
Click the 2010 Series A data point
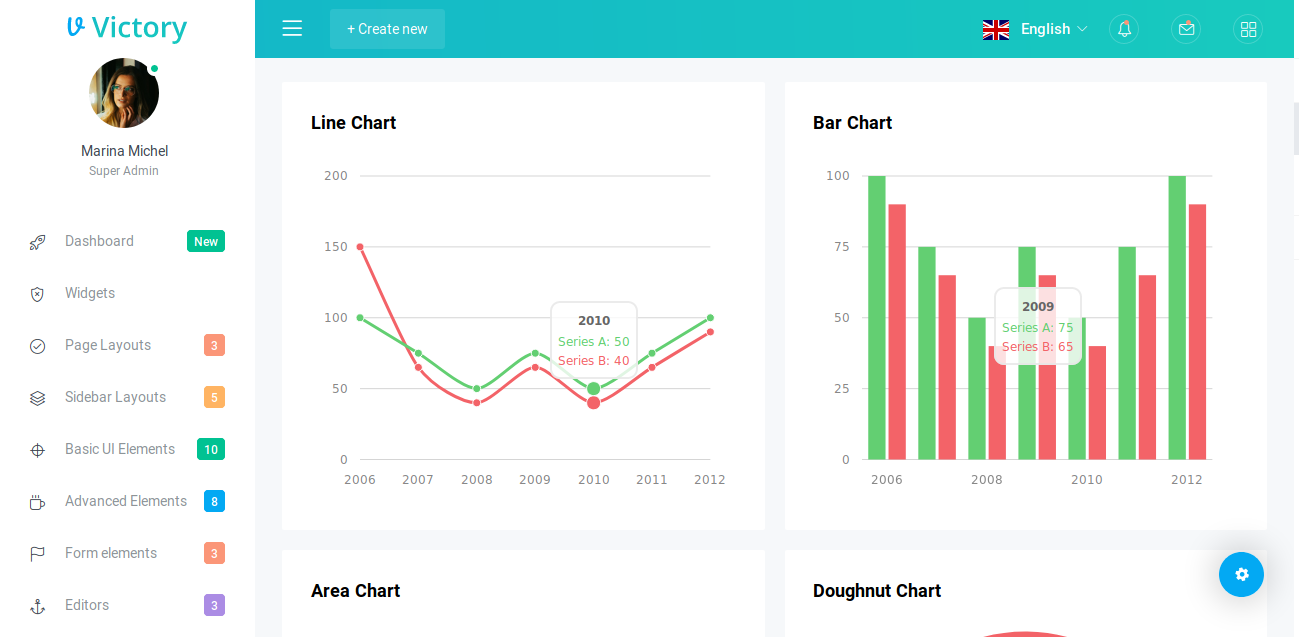pyautogui.click(x=593, y=388)
